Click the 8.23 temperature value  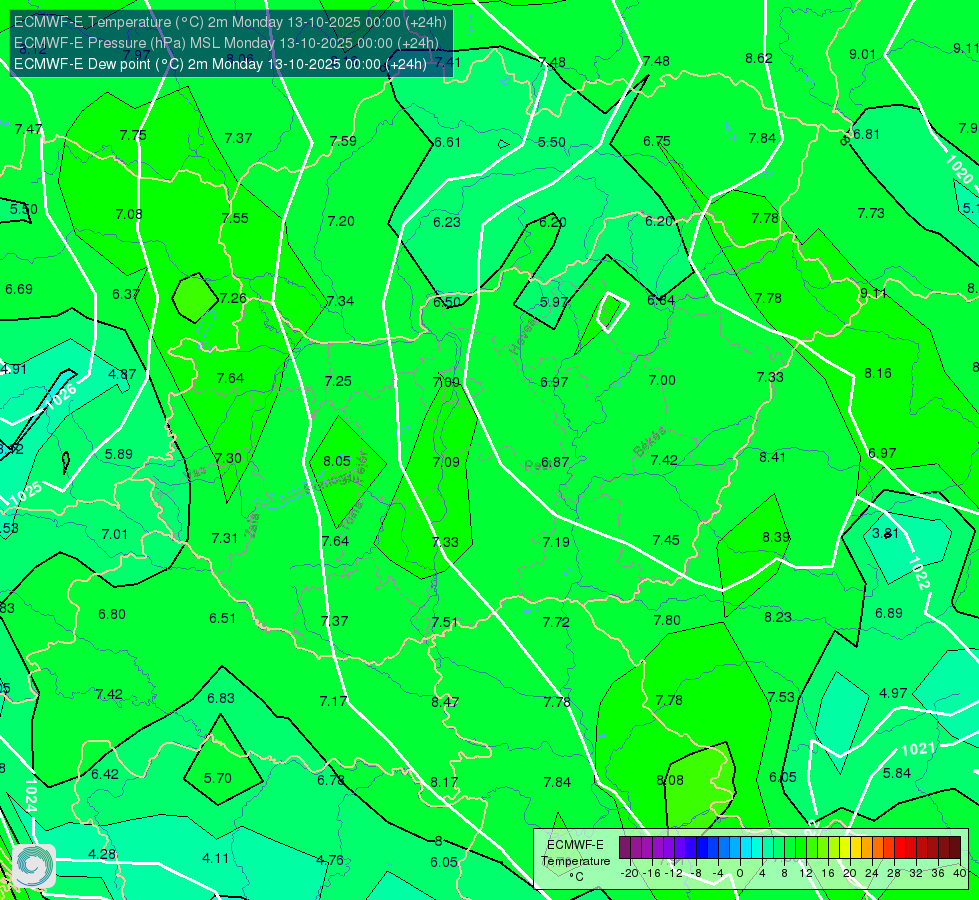778,617
